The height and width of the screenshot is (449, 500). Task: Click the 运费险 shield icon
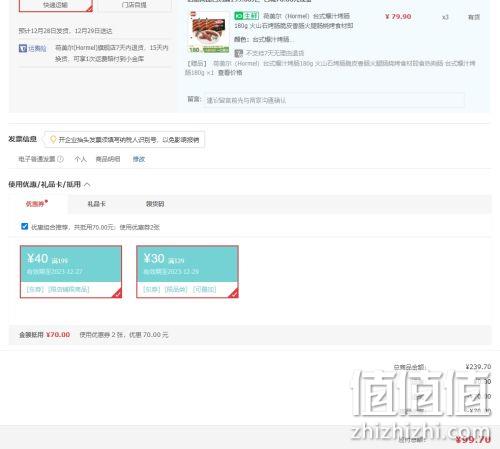coord(23,49)
